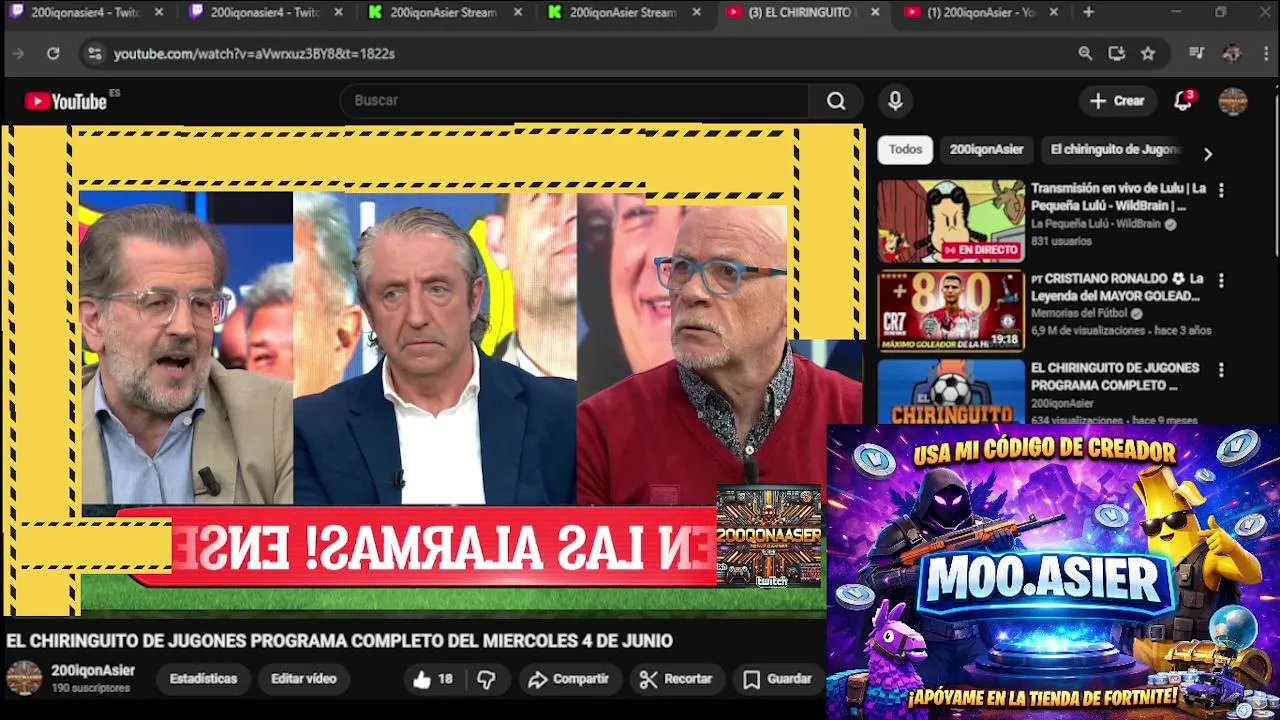View site information for youtube.com
Viewport: 1280px width, 720px height.
[94, 54]
